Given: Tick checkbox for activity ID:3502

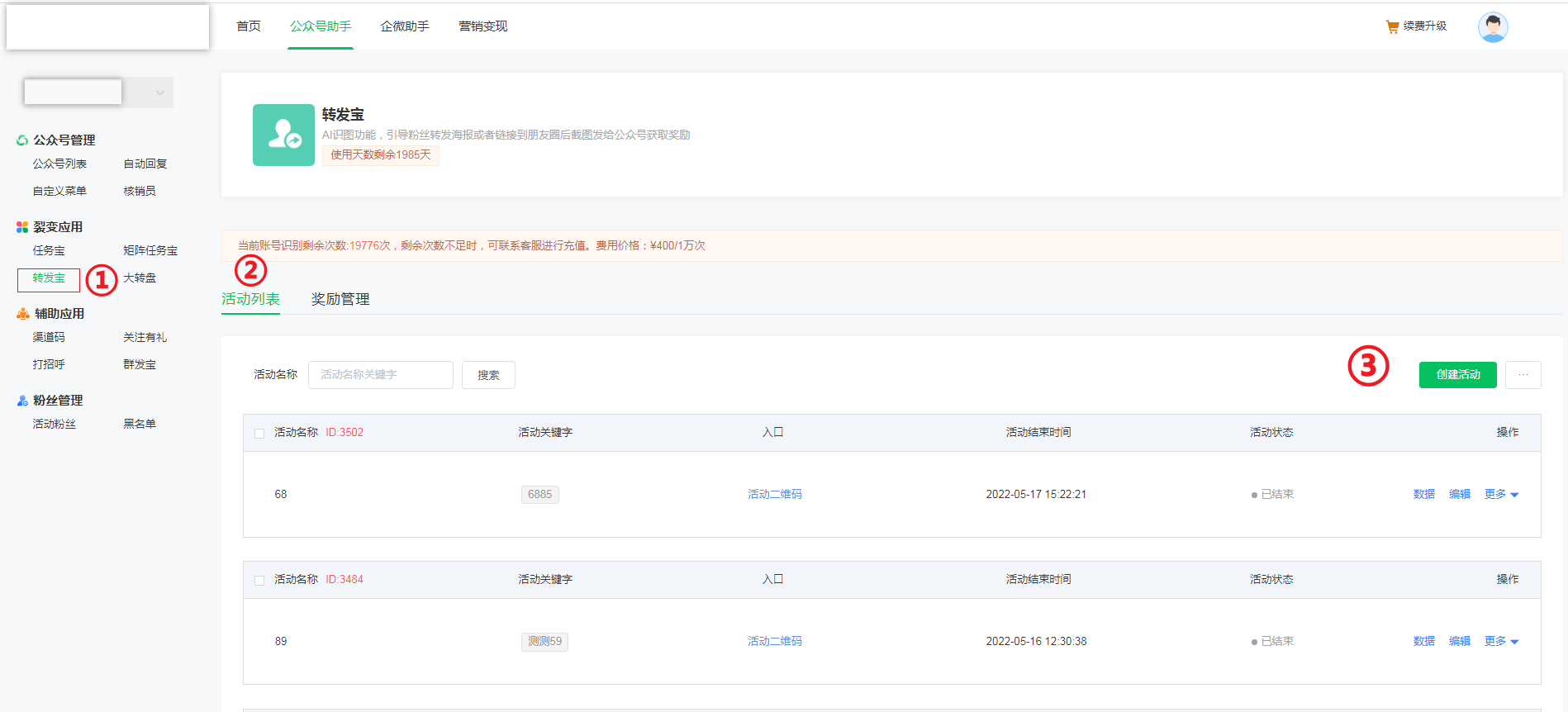Looking at the screenshot, I should point(259,433).
